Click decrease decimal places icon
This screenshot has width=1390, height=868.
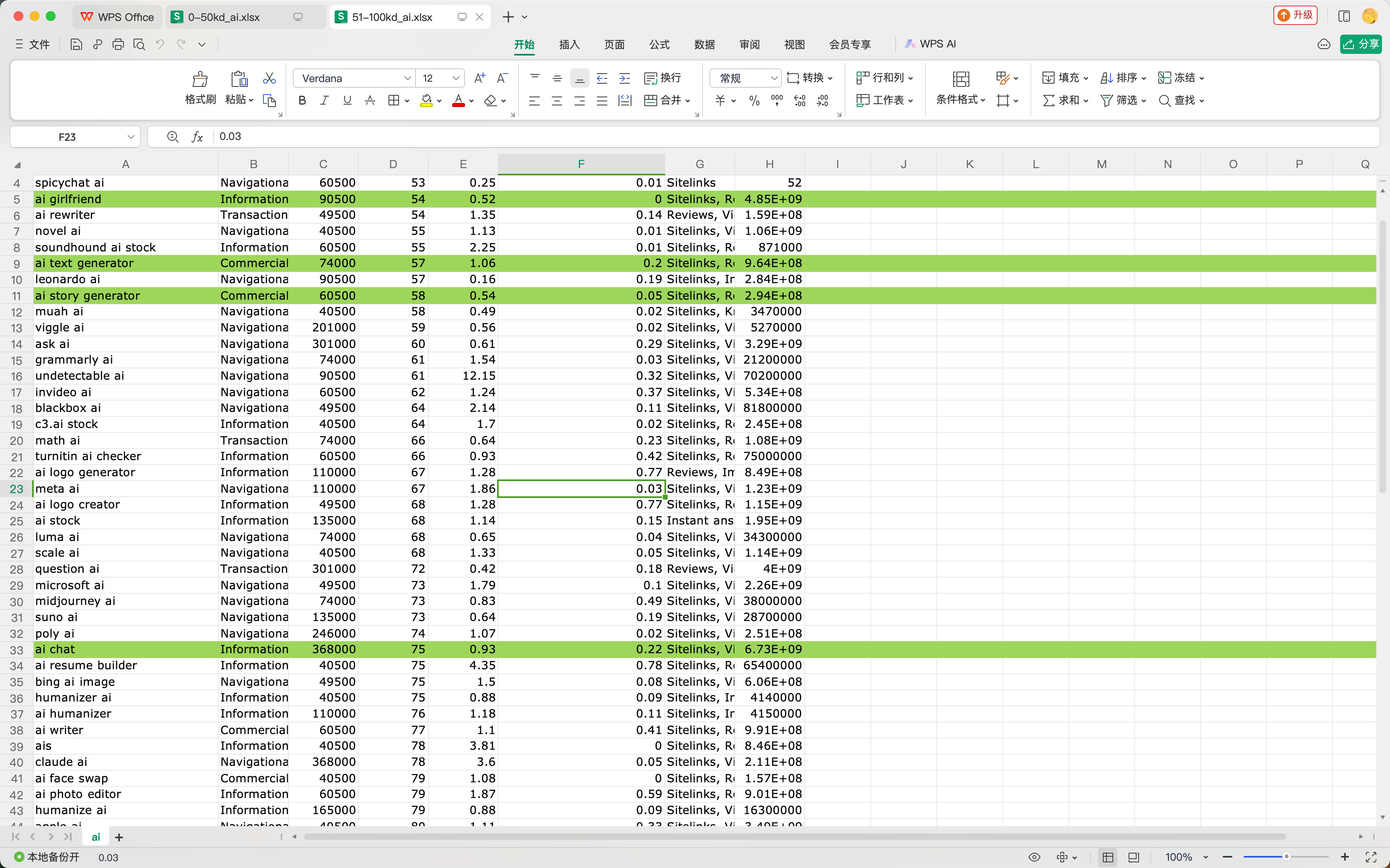click(822, 101)
